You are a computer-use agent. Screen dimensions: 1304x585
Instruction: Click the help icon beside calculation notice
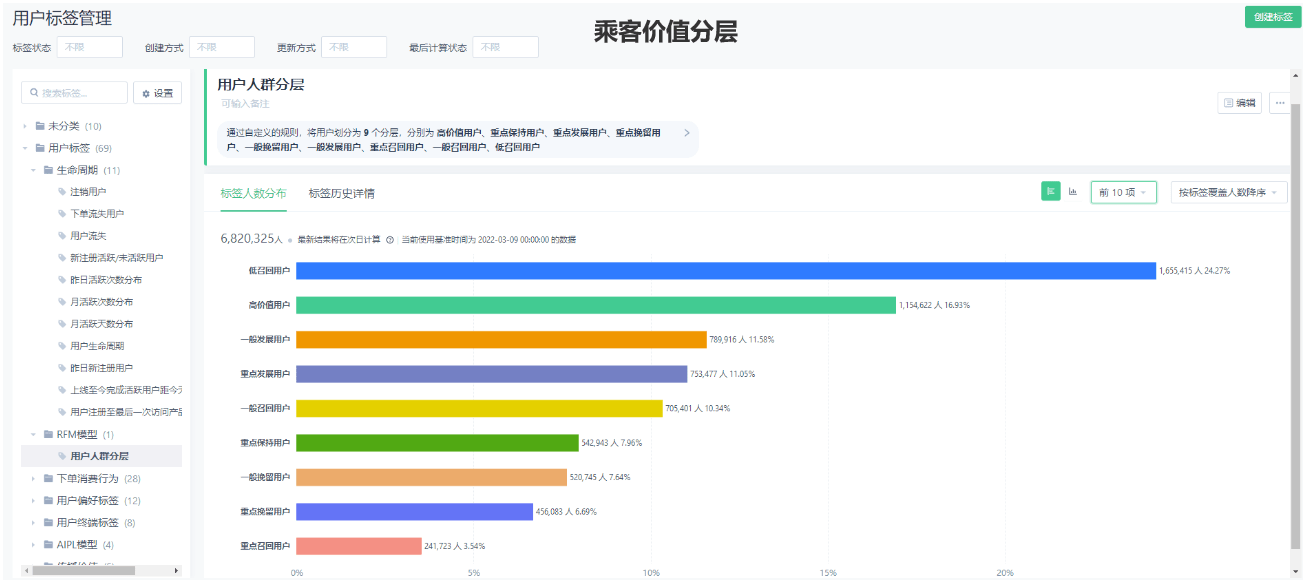pos(390,240)
